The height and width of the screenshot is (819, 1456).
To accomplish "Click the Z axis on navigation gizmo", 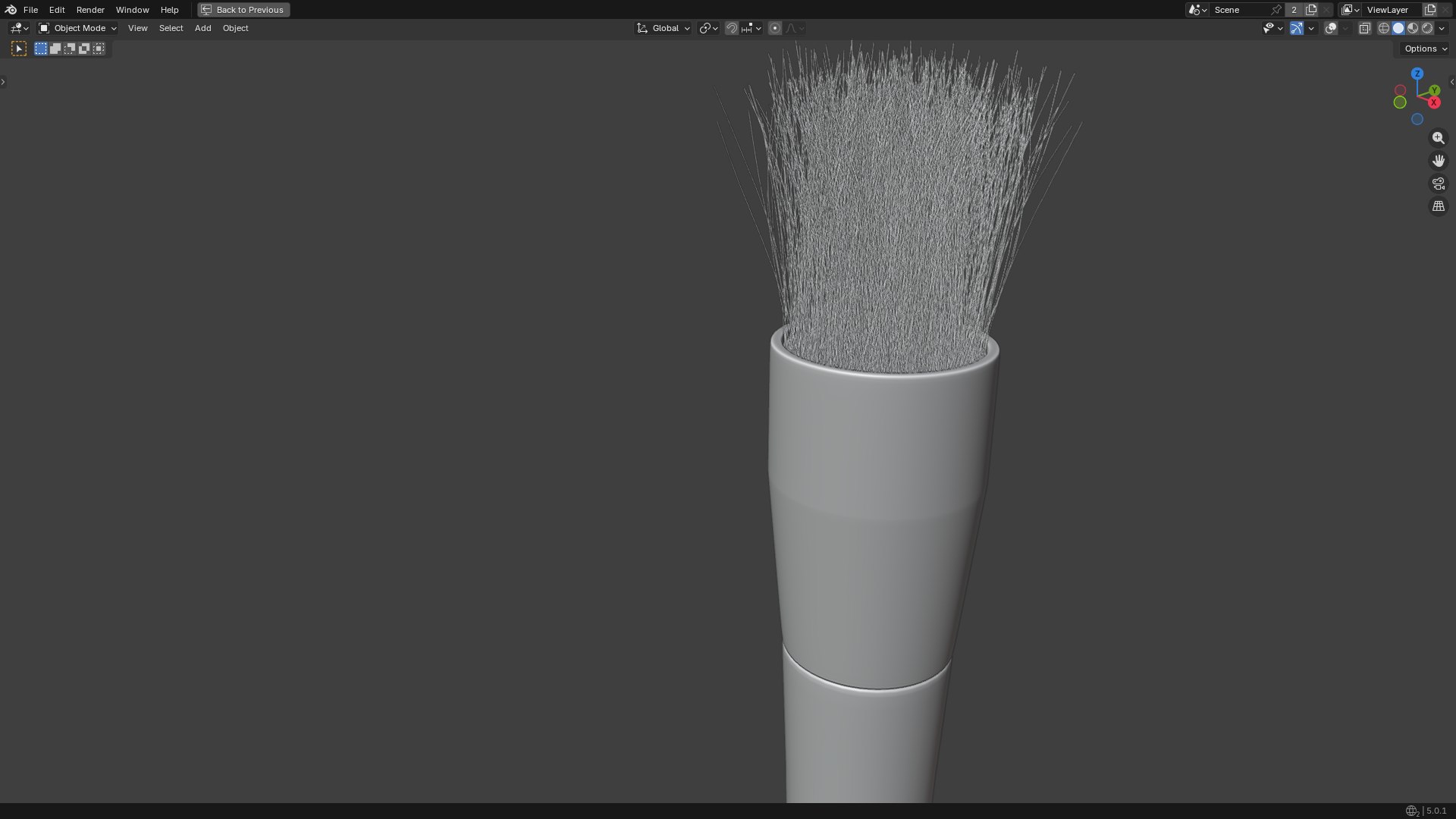I will pos(1417,74).
